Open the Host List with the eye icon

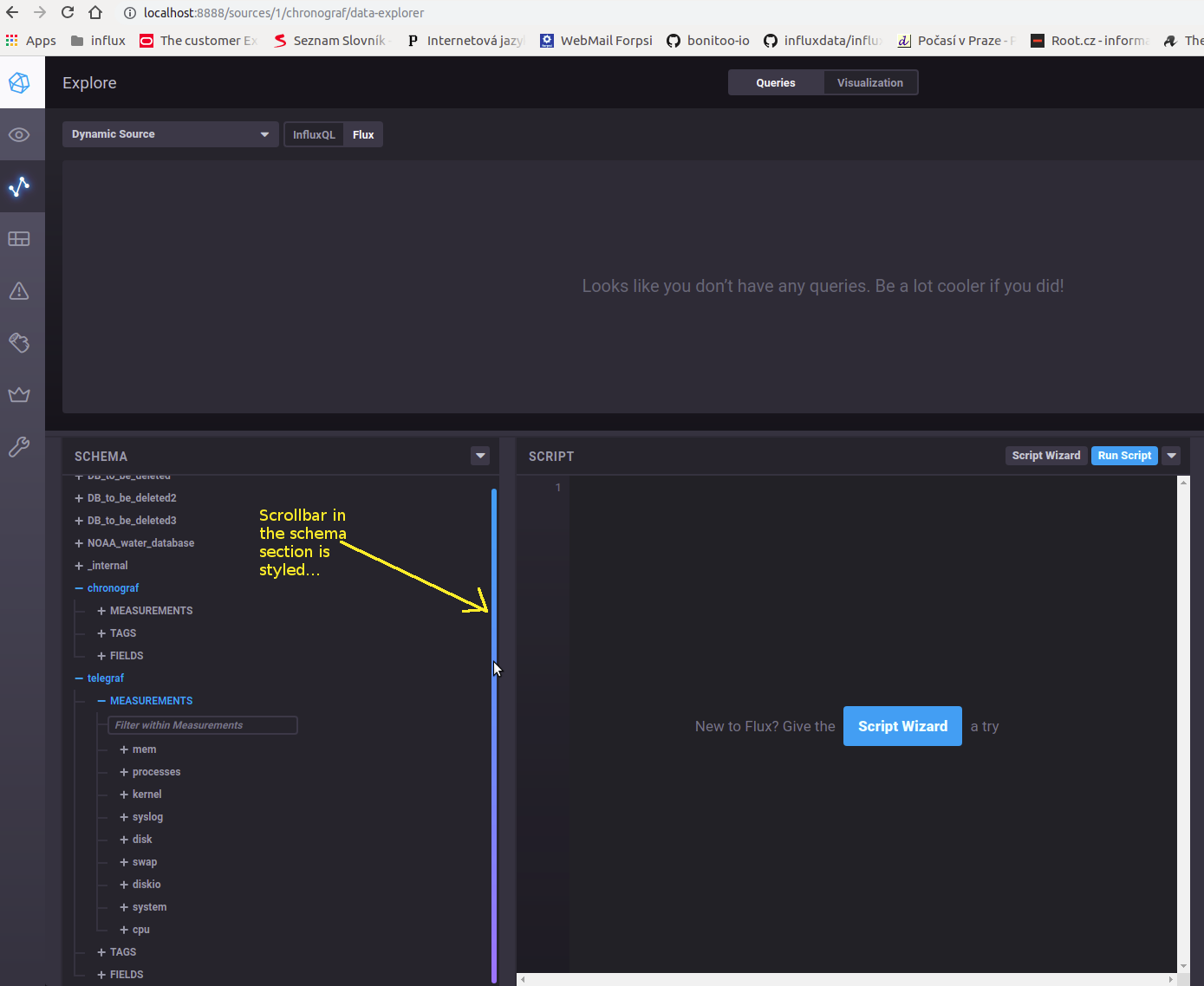tap(20, 134)
